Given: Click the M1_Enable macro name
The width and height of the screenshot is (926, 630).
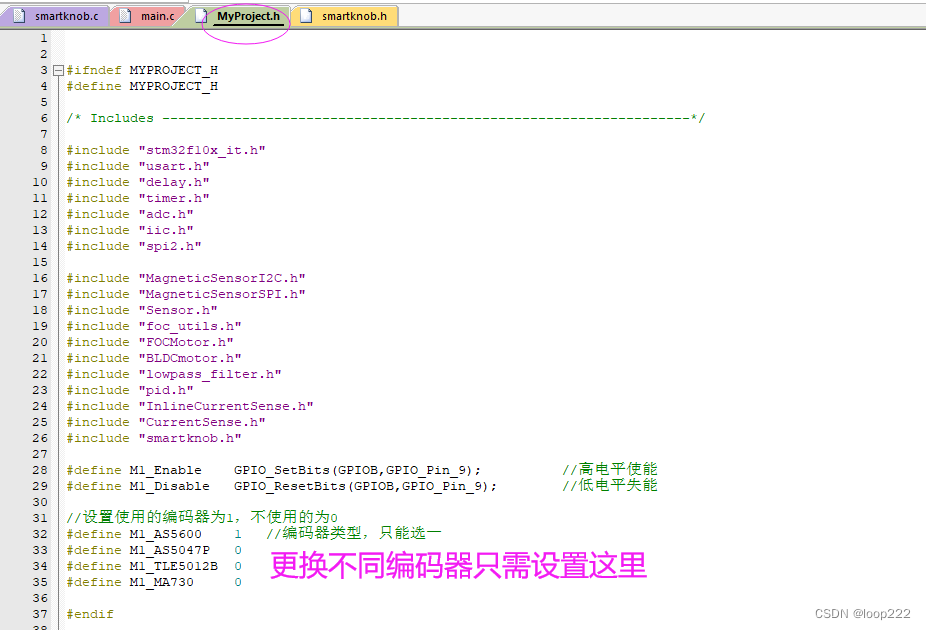Looking at the screenshot, I should point(165,470).
